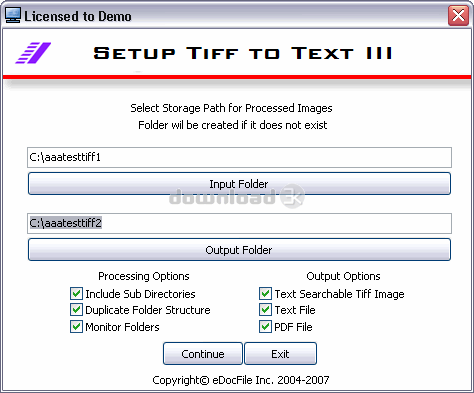
Task: Toggle Include Sub Directories checkbox
Action: coord(76,294)
